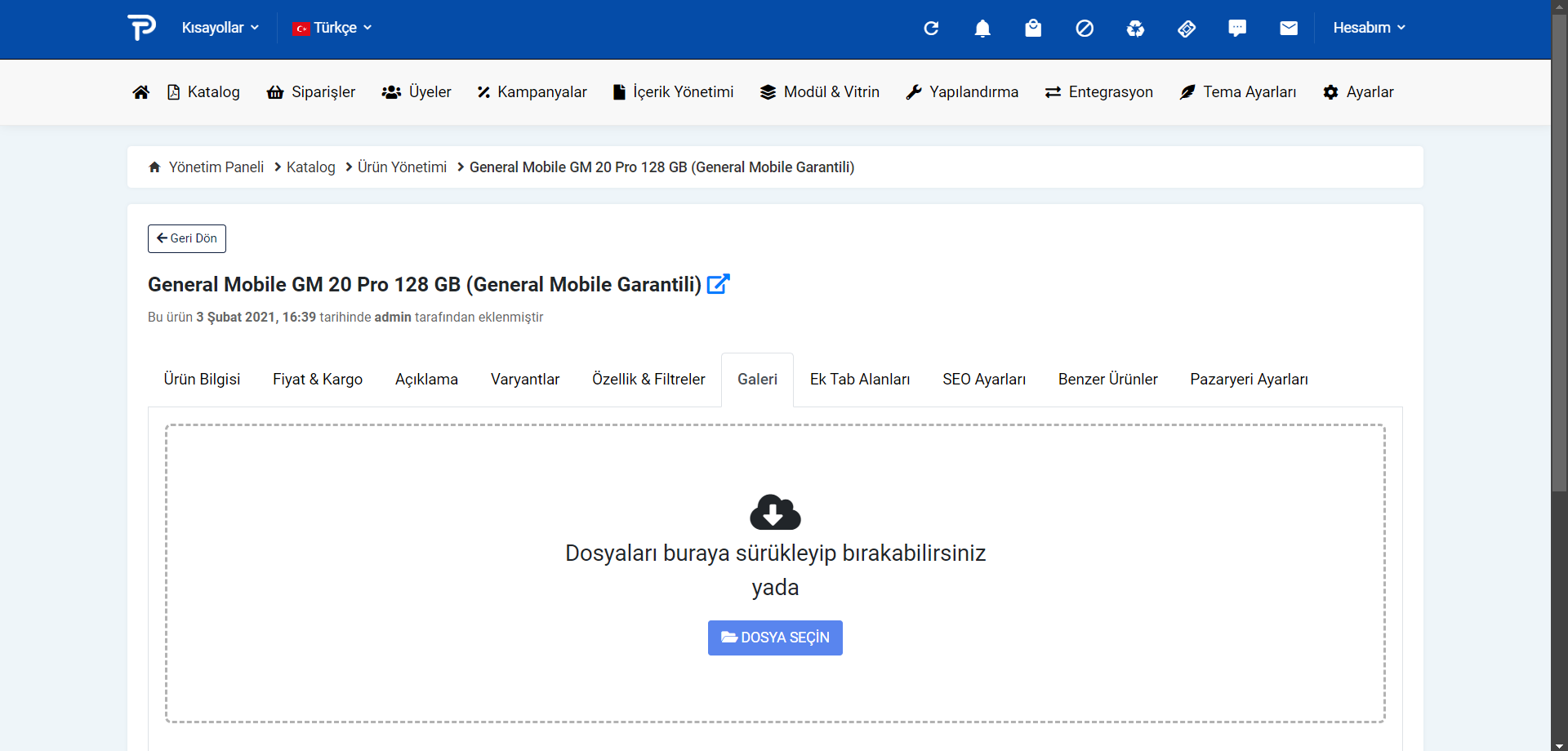Viewport: 1568px width, 751px height.
Task: Switch to the Varyantlar tab
Action: (x=525, y=380)
